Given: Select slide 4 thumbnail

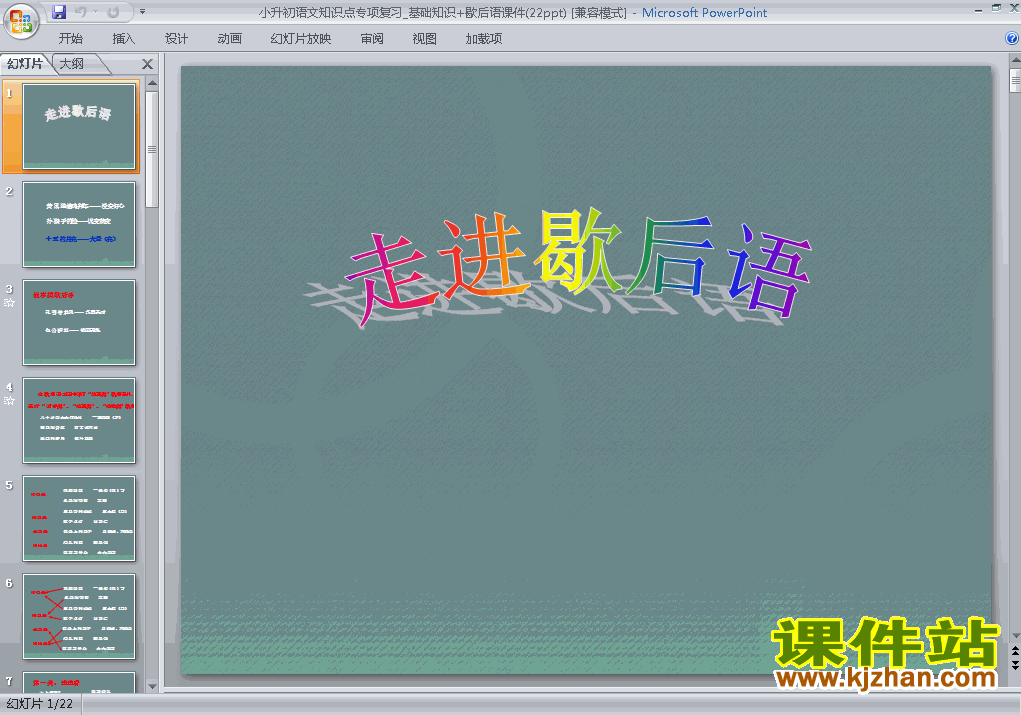Looking at the screenshot, I should [79, 421].
